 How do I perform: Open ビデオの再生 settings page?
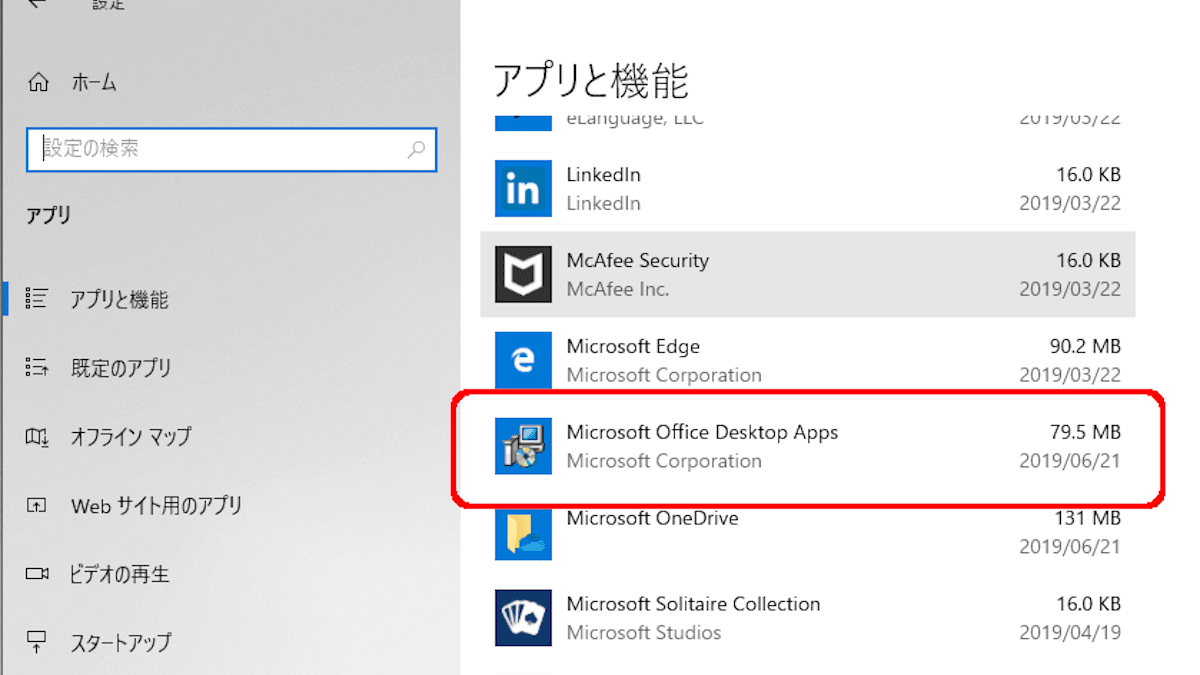coord(119,574)
